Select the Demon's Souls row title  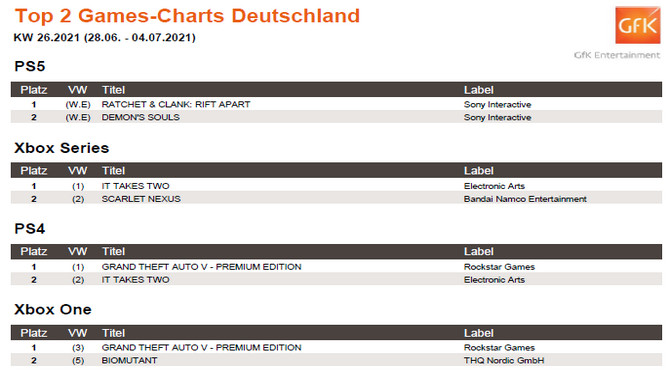tap(141, 117)
